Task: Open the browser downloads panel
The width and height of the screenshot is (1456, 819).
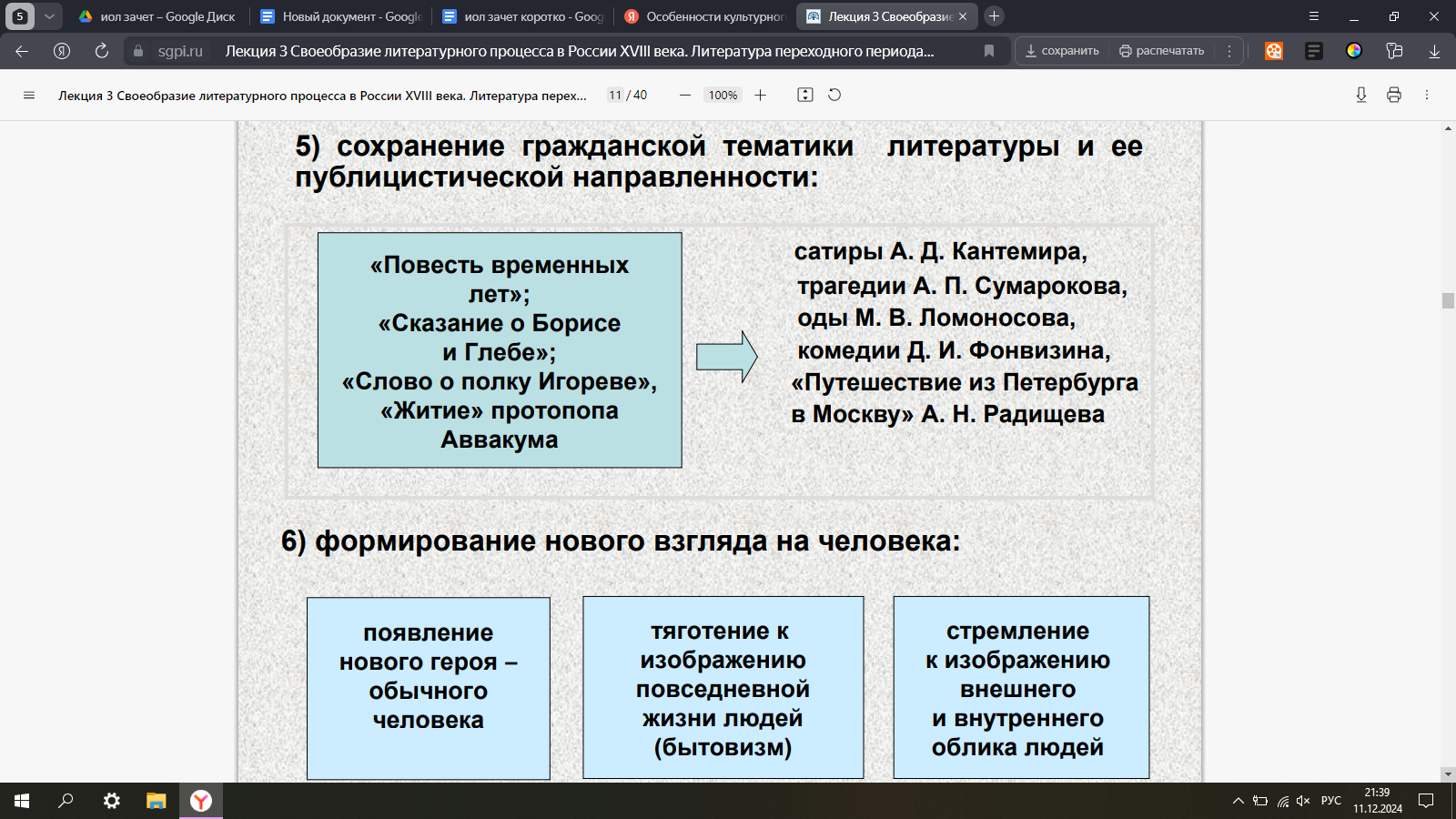Action: (1434, 51)
